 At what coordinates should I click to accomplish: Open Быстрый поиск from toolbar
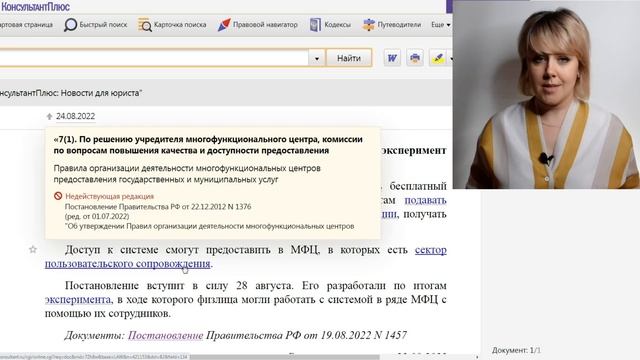(96, 25)
